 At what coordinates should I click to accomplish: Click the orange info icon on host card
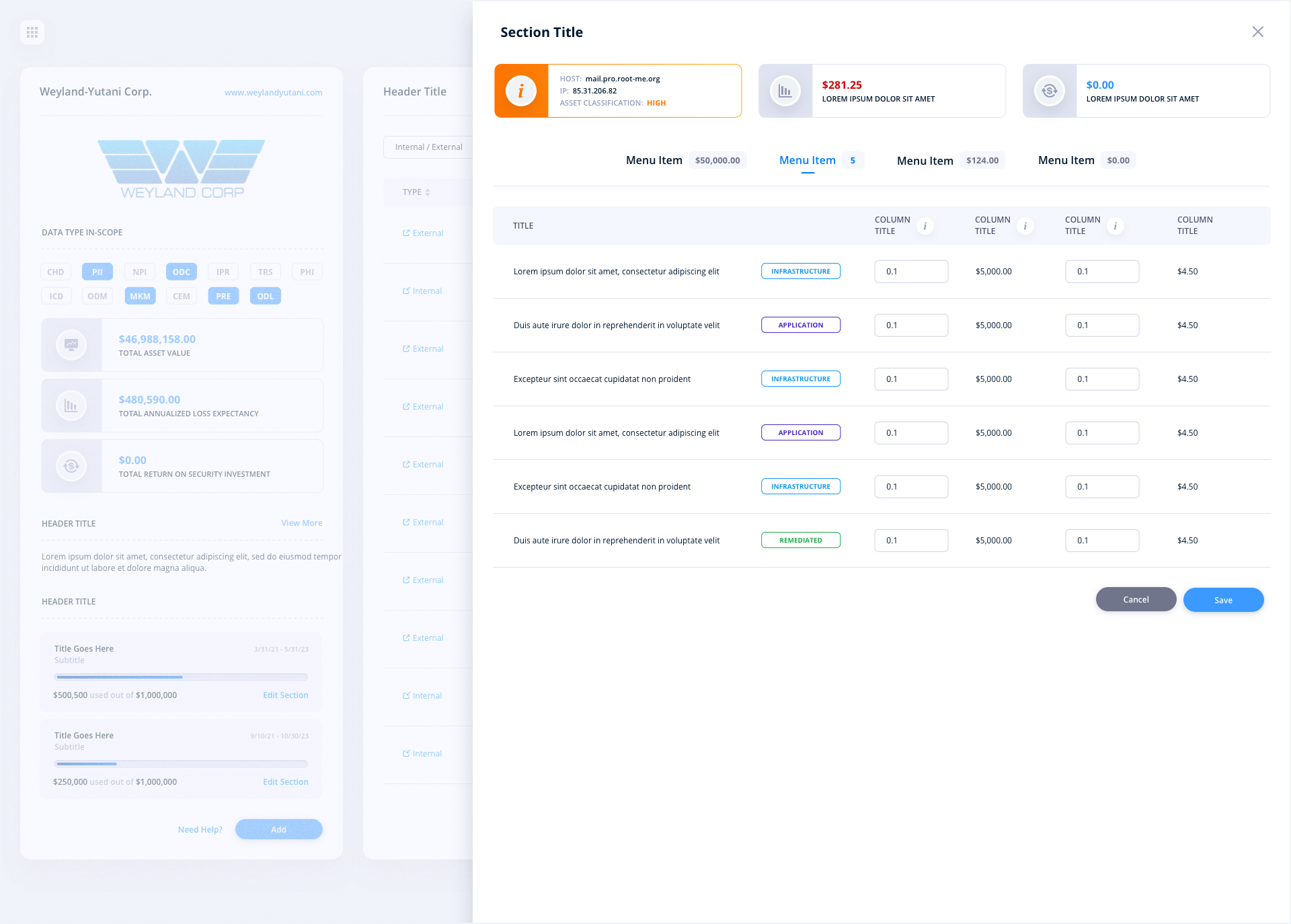(521, 91)
